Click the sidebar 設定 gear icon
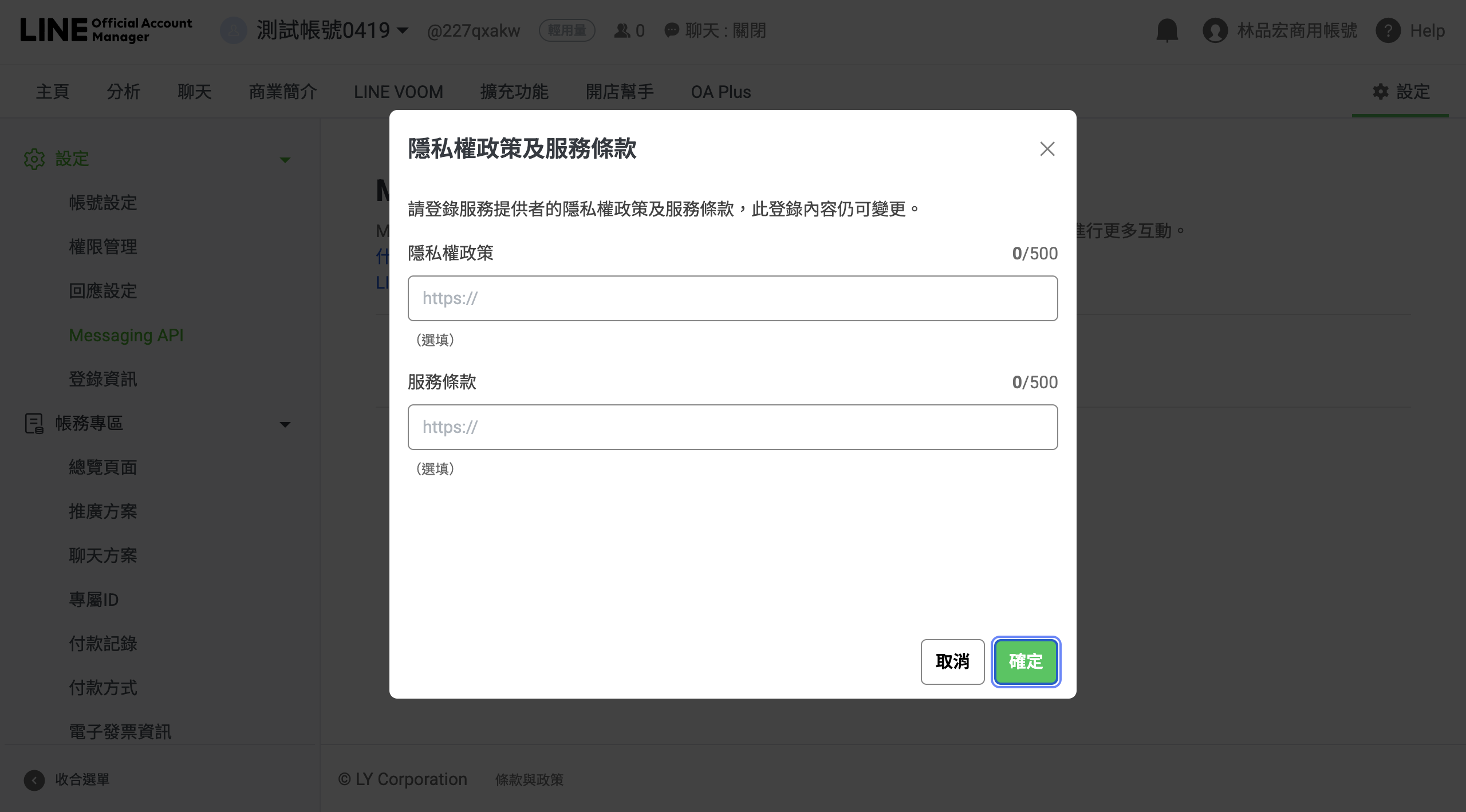1466x812 pixels. 34,159
